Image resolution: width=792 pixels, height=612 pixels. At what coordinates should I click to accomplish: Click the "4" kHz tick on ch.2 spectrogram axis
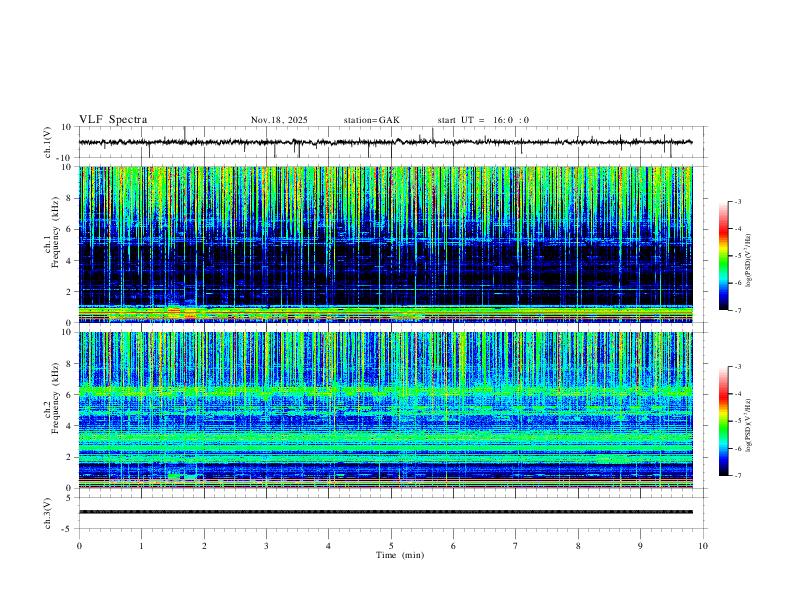coord(69,426)
